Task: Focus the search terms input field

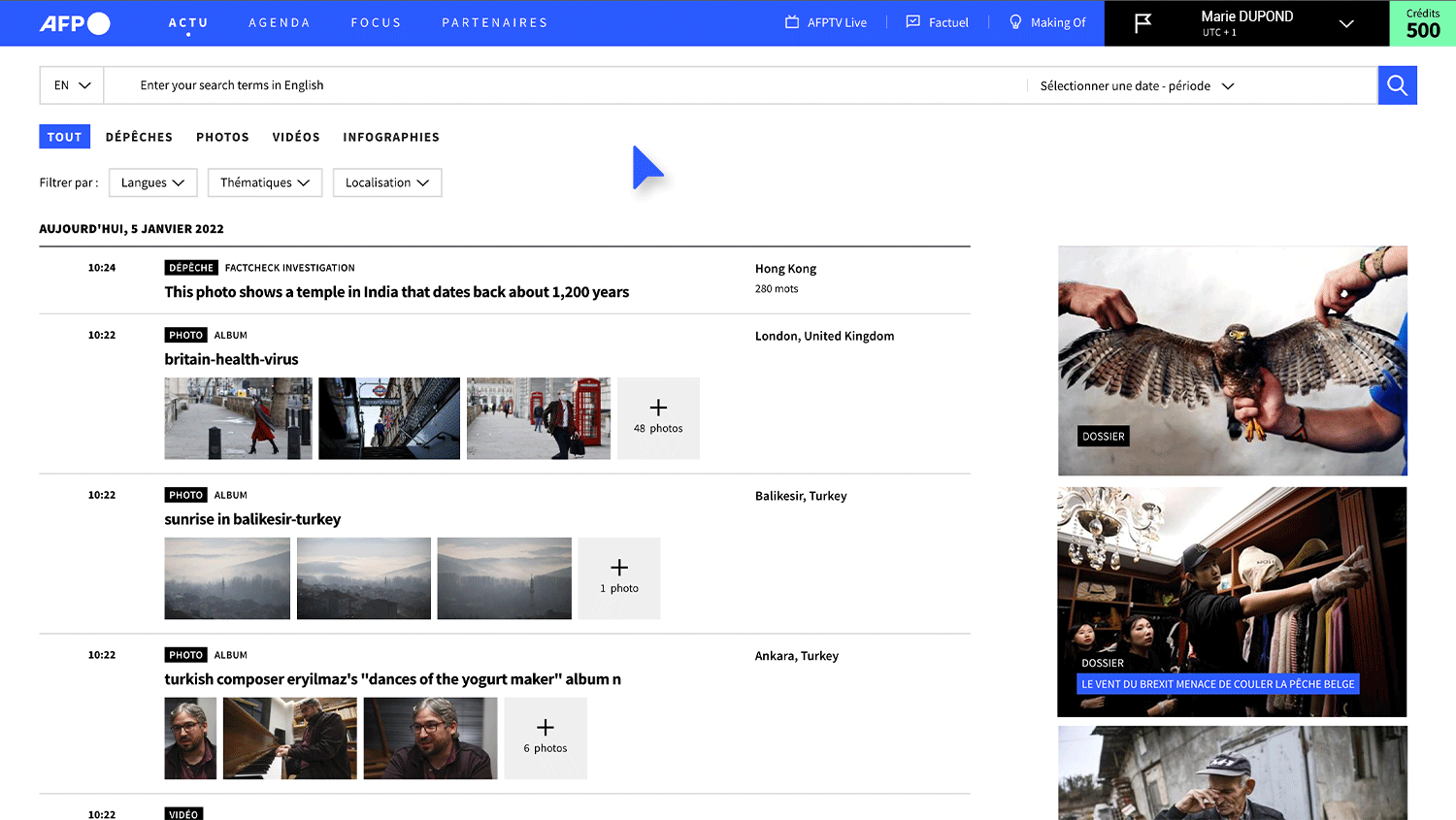Action: 565,85
